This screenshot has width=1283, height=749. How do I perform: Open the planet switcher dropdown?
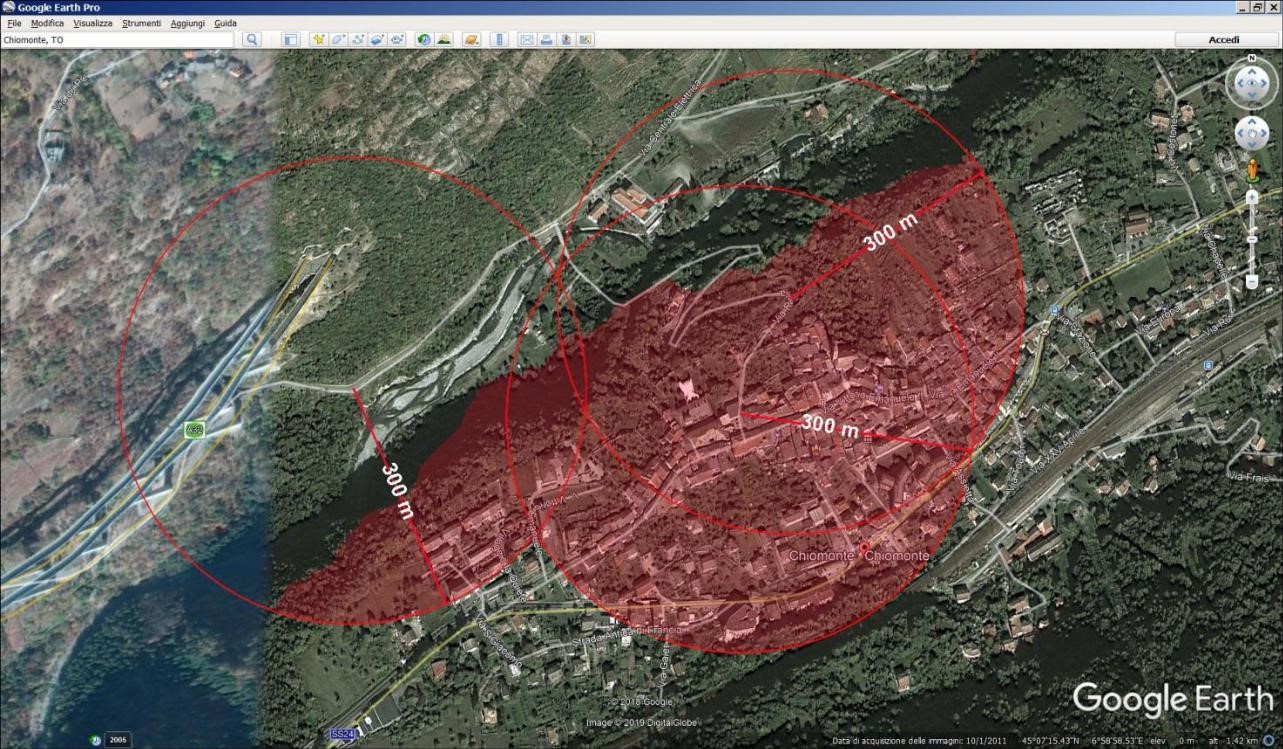point(470,40)
